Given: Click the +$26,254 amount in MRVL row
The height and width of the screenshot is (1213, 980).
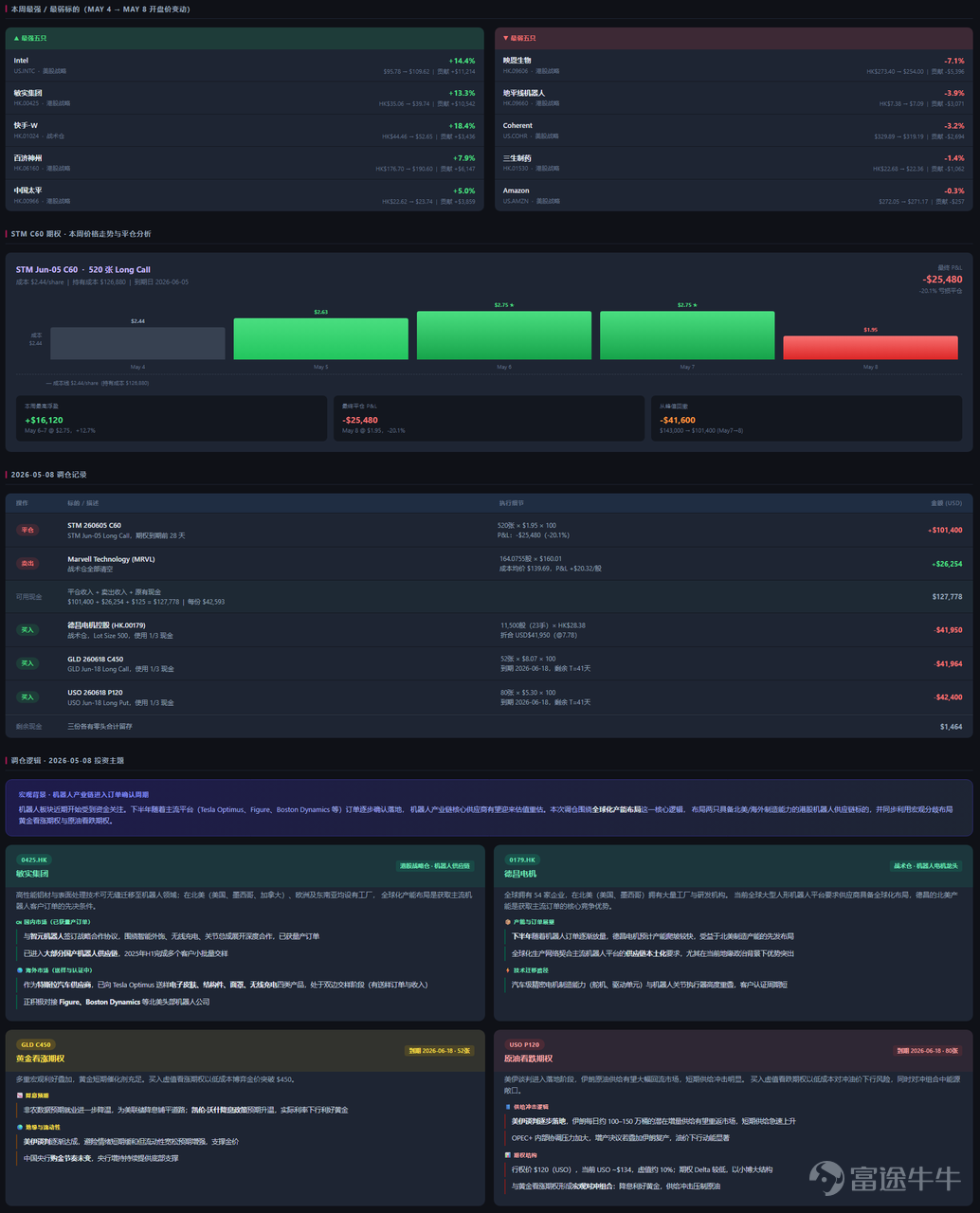Looking at the screenshot, I should (947, 564).
